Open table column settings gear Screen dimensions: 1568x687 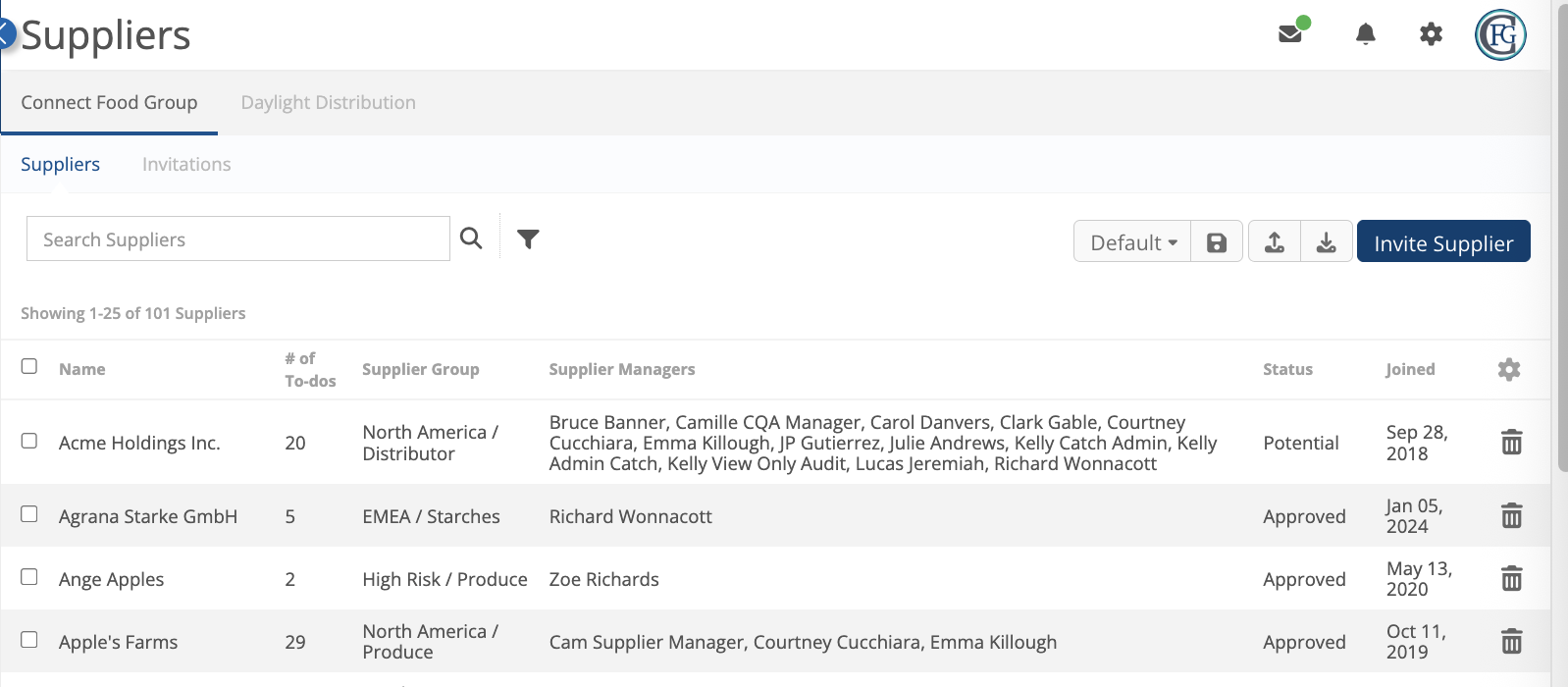click(1509, 369)
